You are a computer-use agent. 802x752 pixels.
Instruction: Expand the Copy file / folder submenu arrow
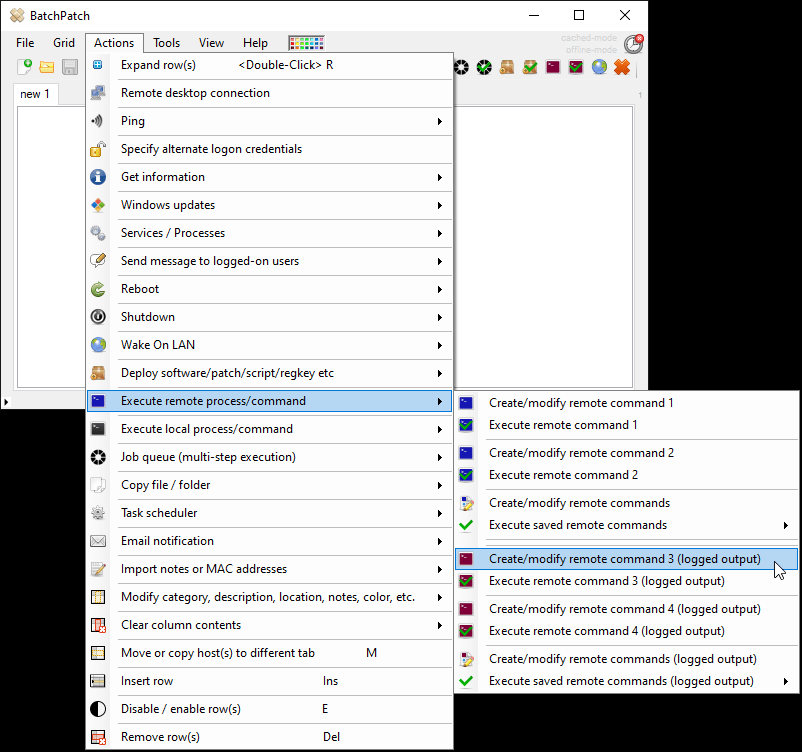click(x=439, y=485)
